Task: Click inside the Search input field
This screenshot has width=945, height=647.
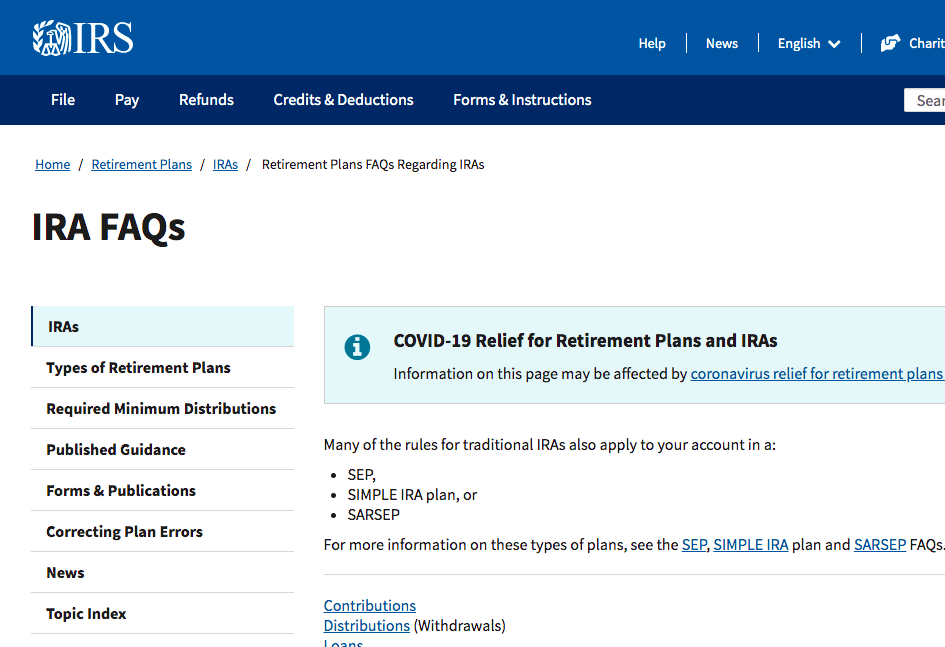Action: 925,100
